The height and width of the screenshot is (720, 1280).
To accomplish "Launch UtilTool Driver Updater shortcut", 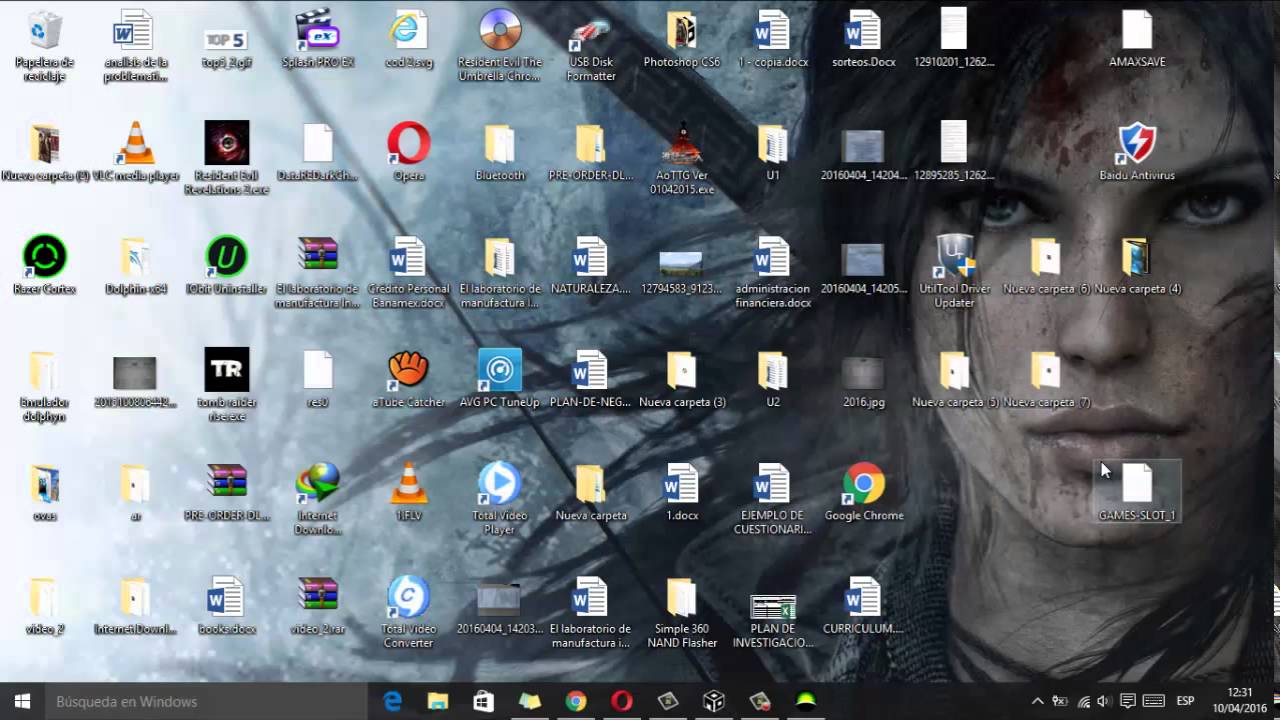I will (955, 272).
